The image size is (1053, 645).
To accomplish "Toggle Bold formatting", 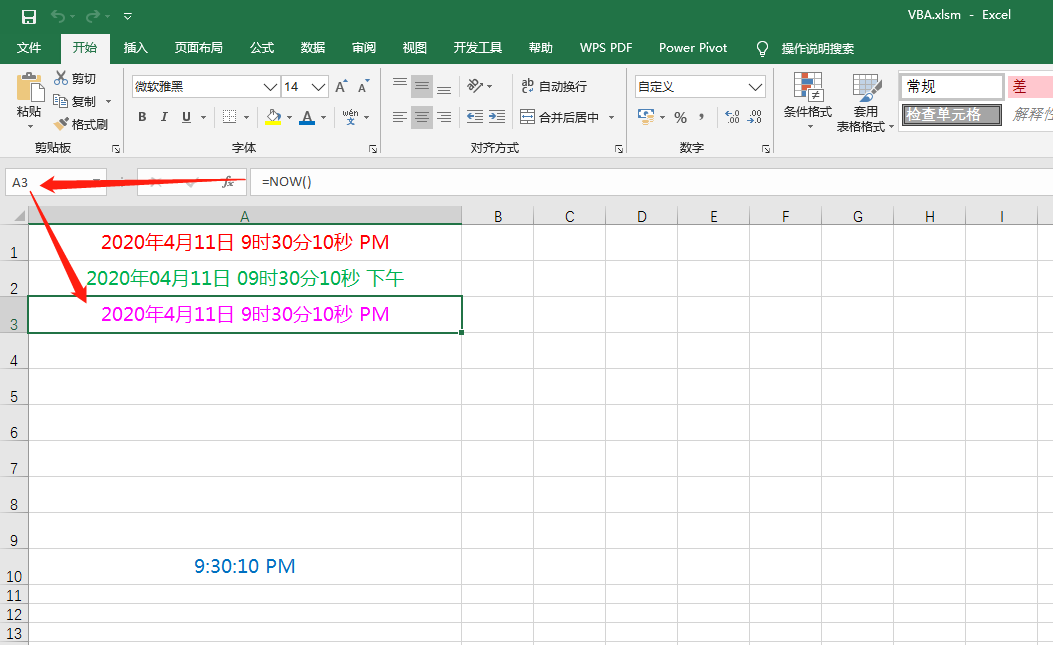I will click(x=142, y=117).
